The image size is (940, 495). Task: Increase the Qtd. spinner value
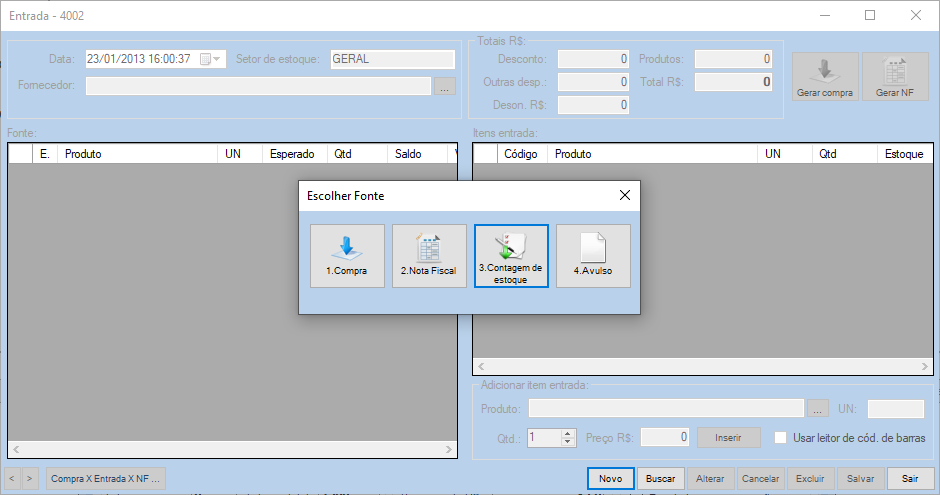click(x=569, y=433)
